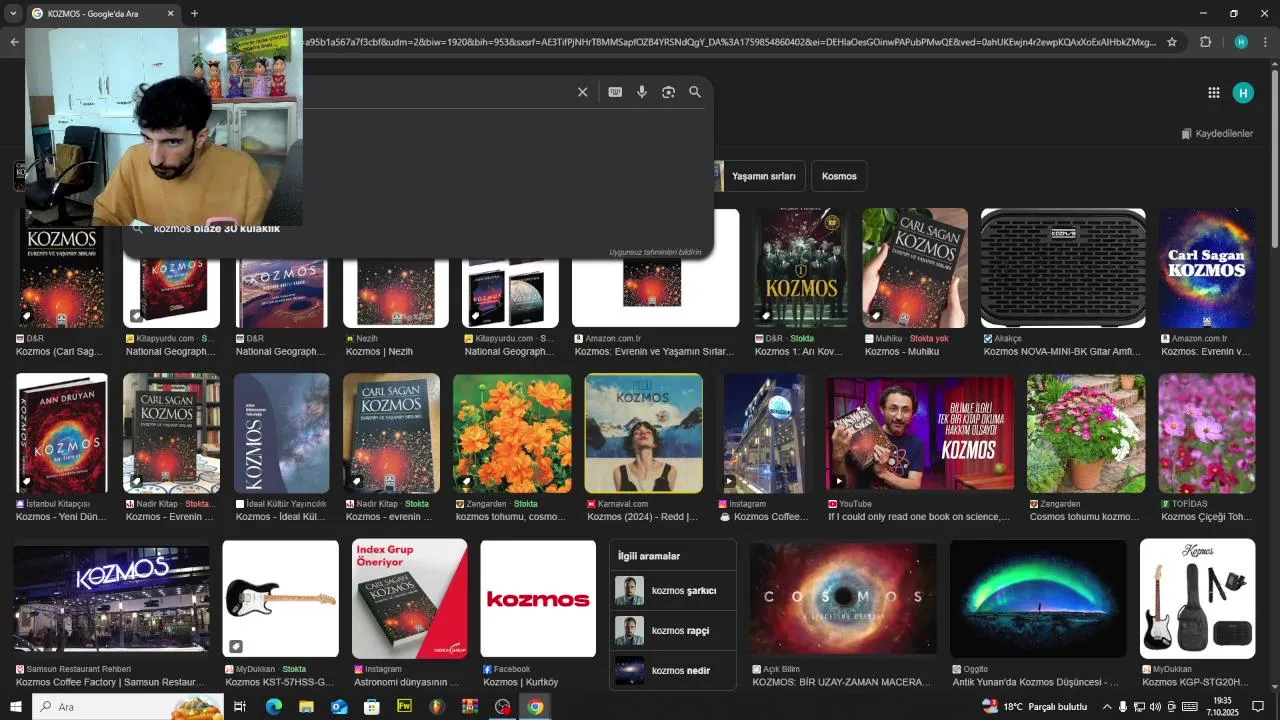Open the TOFİDAŞ Kozmos Çiçeği image

[1207, 434]
